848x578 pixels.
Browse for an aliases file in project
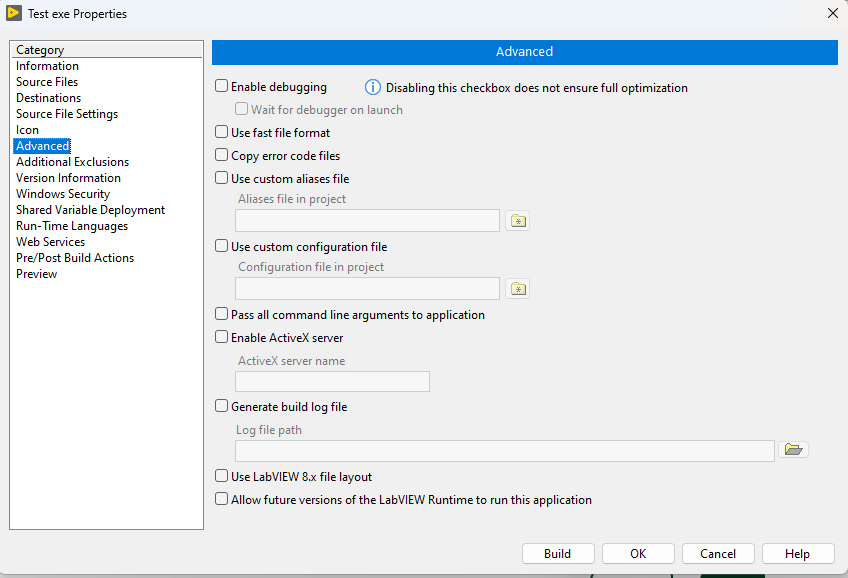pos(518,220)
